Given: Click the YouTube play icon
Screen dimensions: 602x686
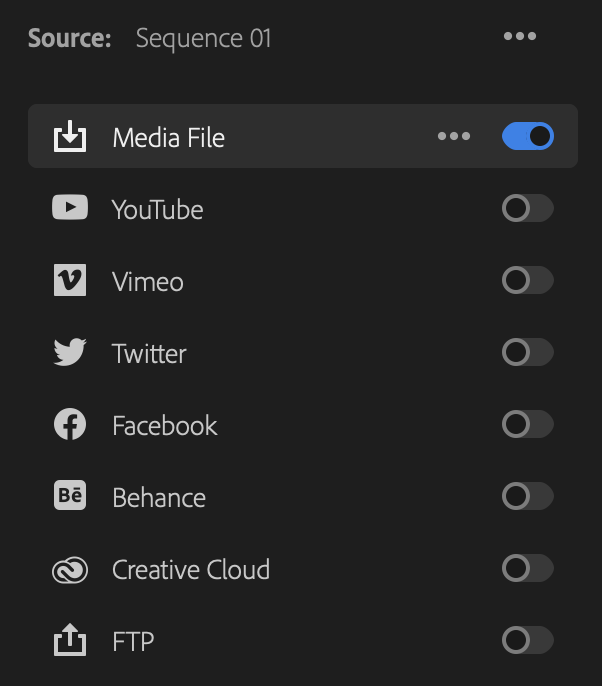Looking at the screenshot, I should (70, 207).
